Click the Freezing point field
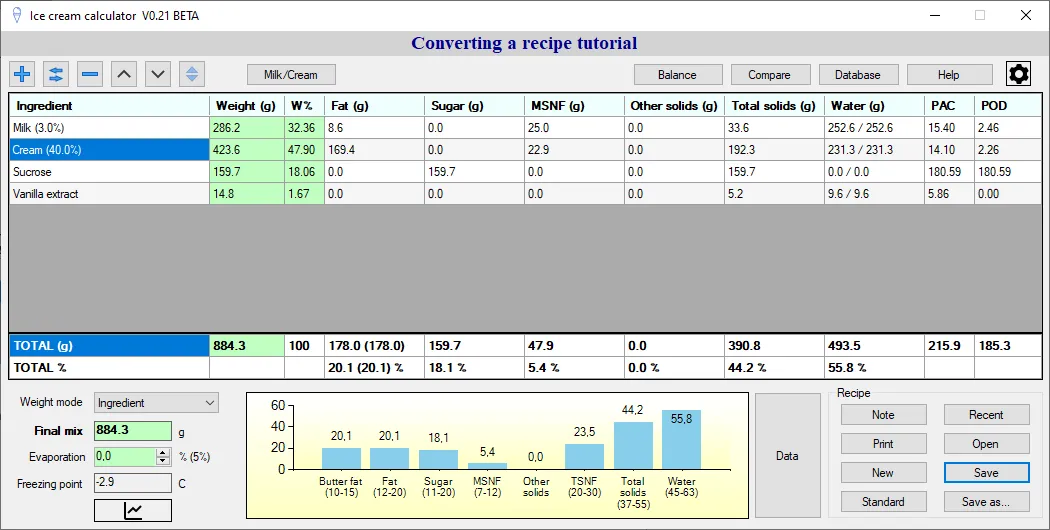 133,483
